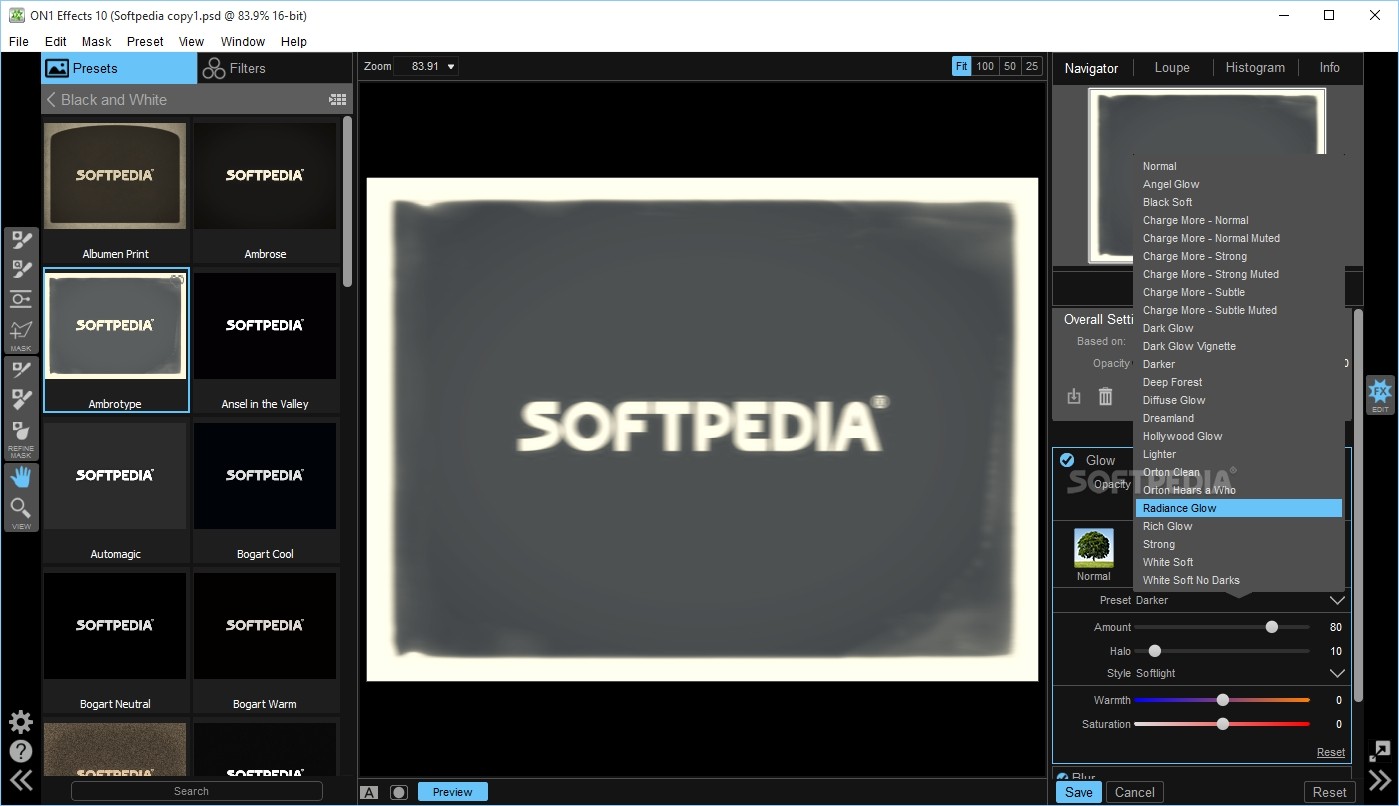1399x806 pixels.
Task: Select the Bogart Cool preset thumbnail
Action: pyautogui.click(x=265, y=475)
